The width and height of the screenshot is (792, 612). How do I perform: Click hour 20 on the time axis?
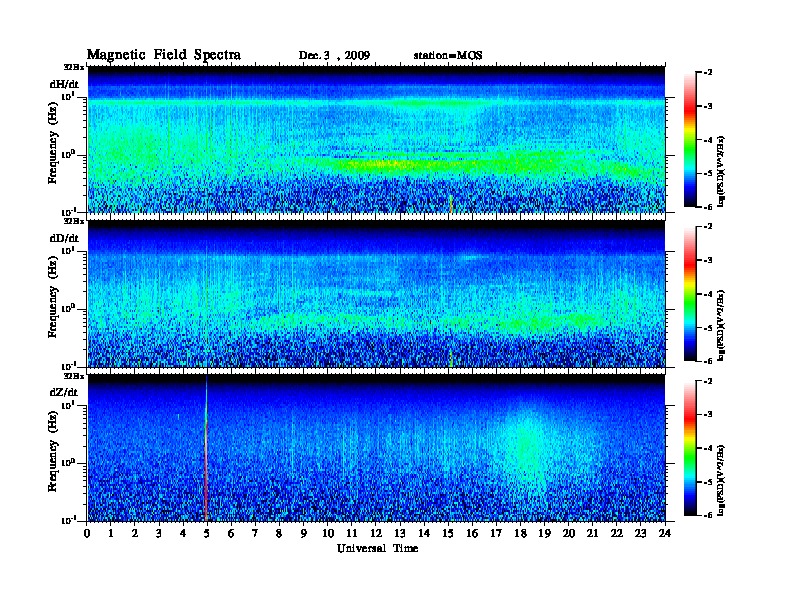[568, 534]
